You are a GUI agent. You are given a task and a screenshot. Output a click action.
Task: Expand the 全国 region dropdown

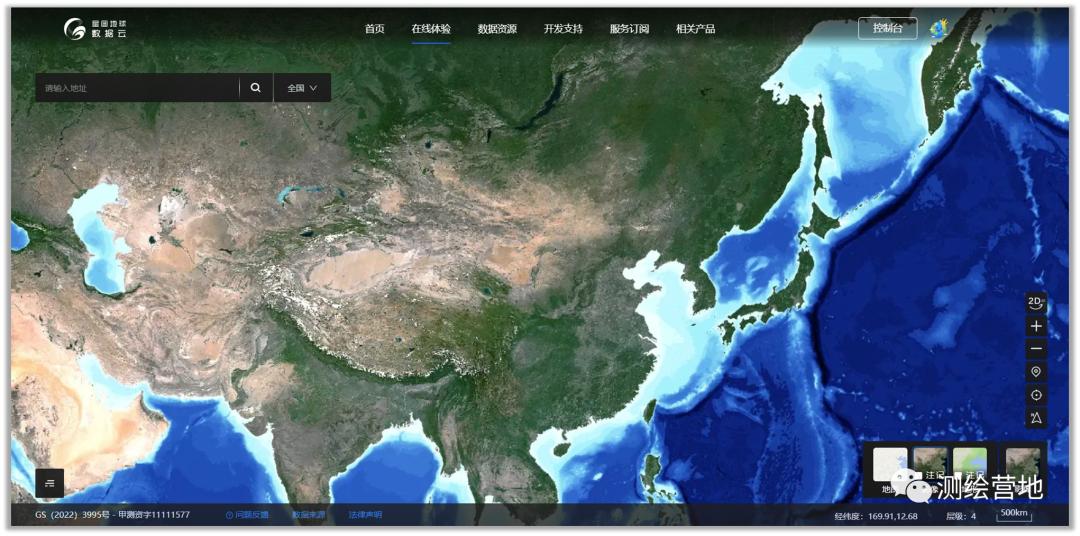[302, 87]
